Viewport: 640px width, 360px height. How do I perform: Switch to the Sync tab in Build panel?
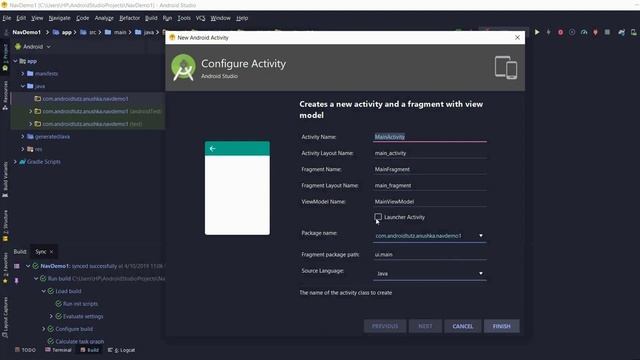(40, 252)
